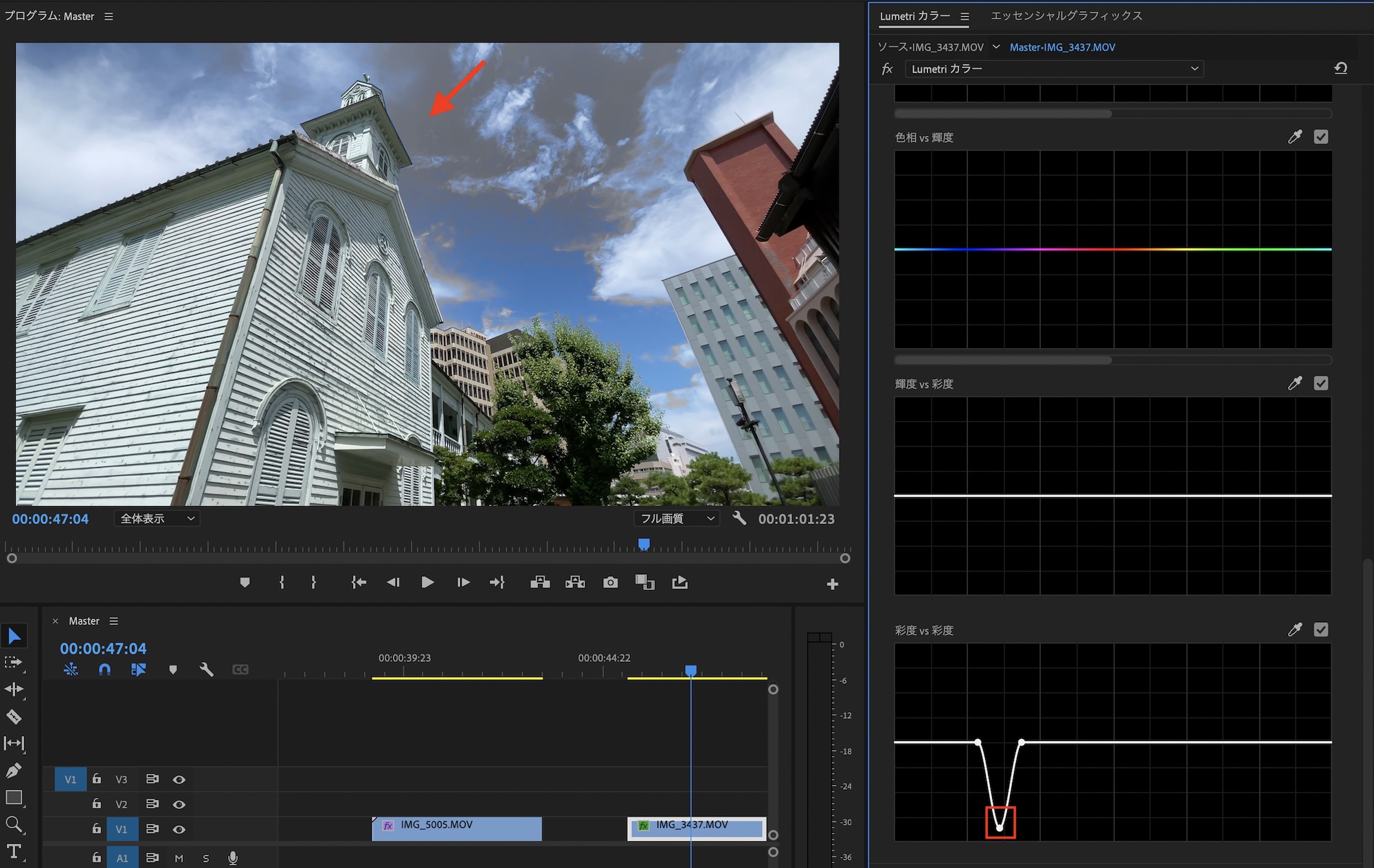Select the Pen tool
This screenshot has height=868, width=1374.
click(x=14, y=770)
